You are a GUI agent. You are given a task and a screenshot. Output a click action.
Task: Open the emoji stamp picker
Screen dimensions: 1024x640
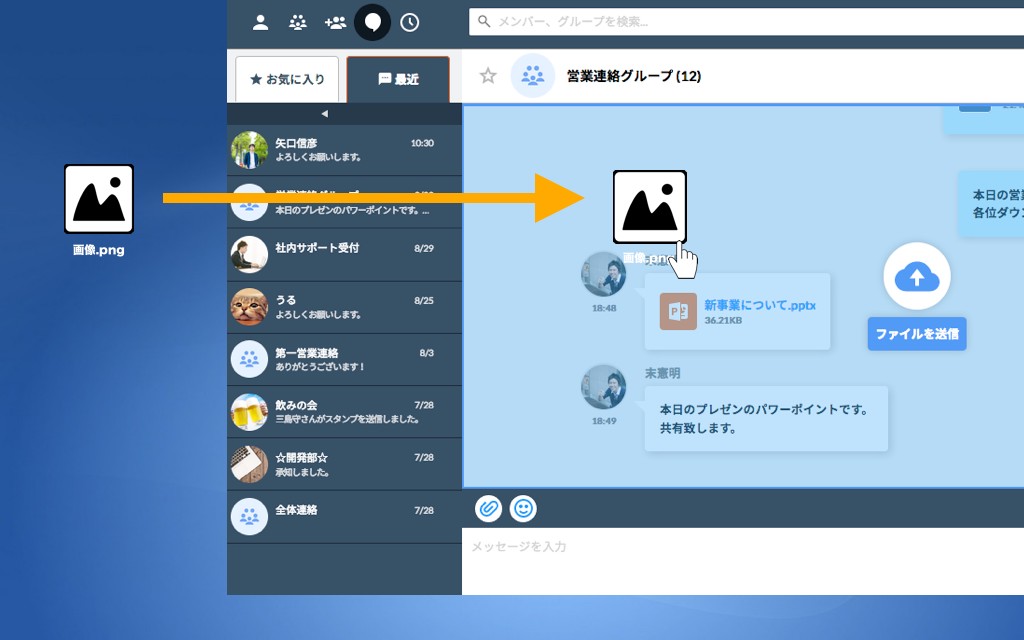tap(523, 508)
